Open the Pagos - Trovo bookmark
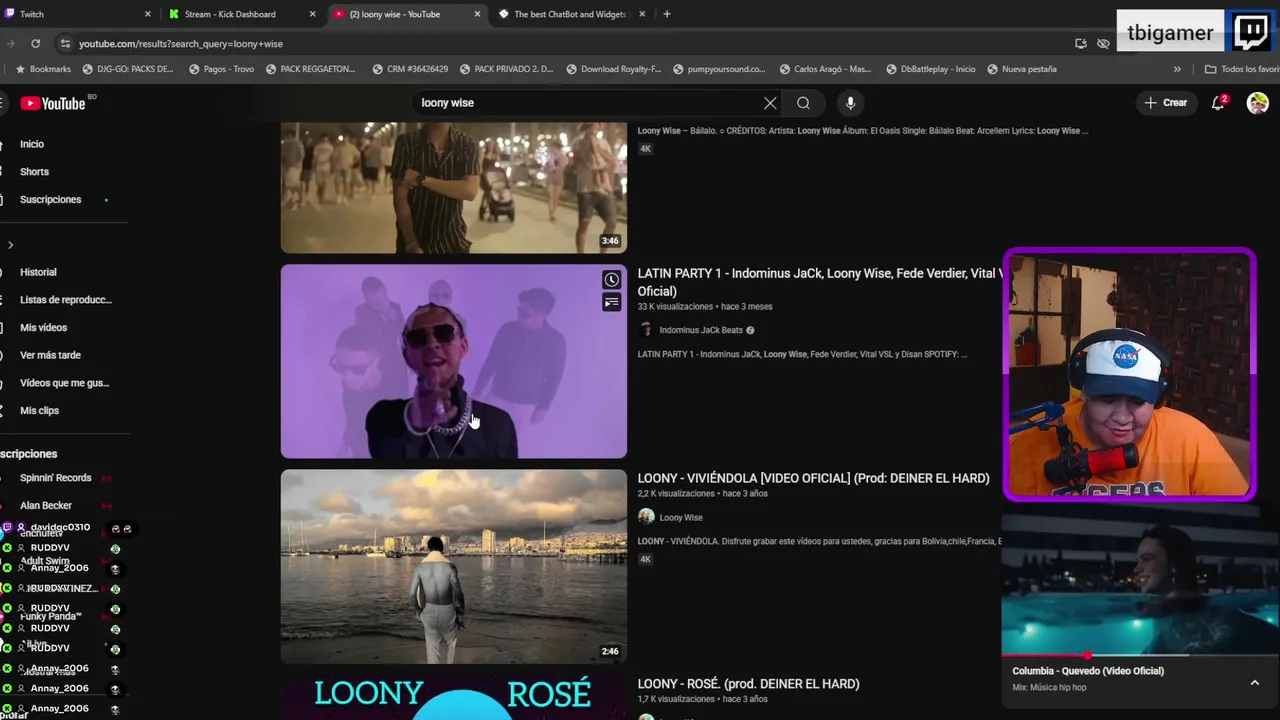The image size is (1280, 720). (x=220, y=69)
